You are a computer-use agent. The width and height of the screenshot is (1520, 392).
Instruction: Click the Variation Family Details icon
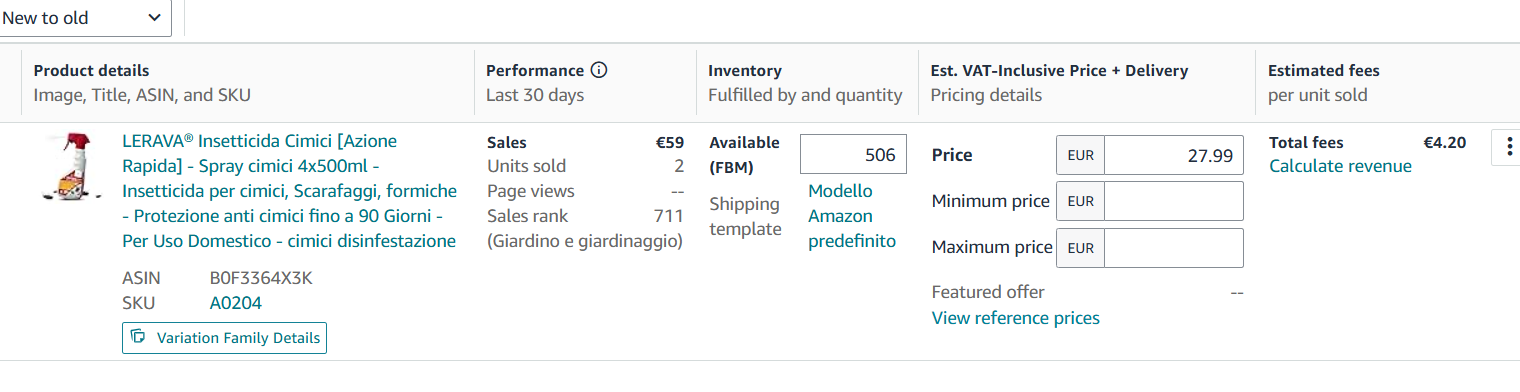pyautogui.click(x=139, y=338)
